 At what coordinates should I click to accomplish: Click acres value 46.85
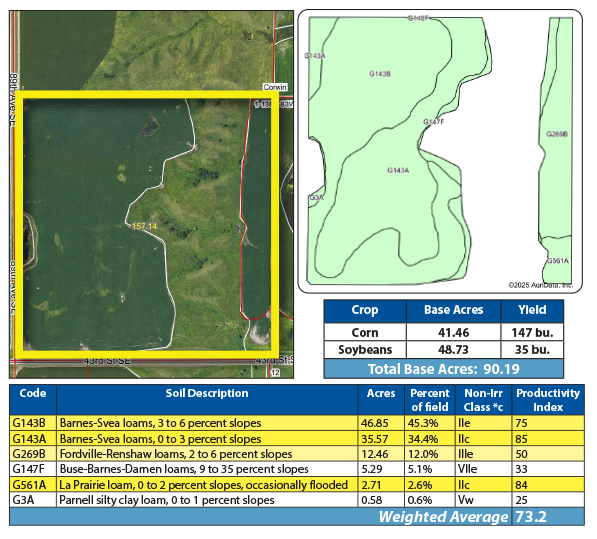[x=375, y=423]
